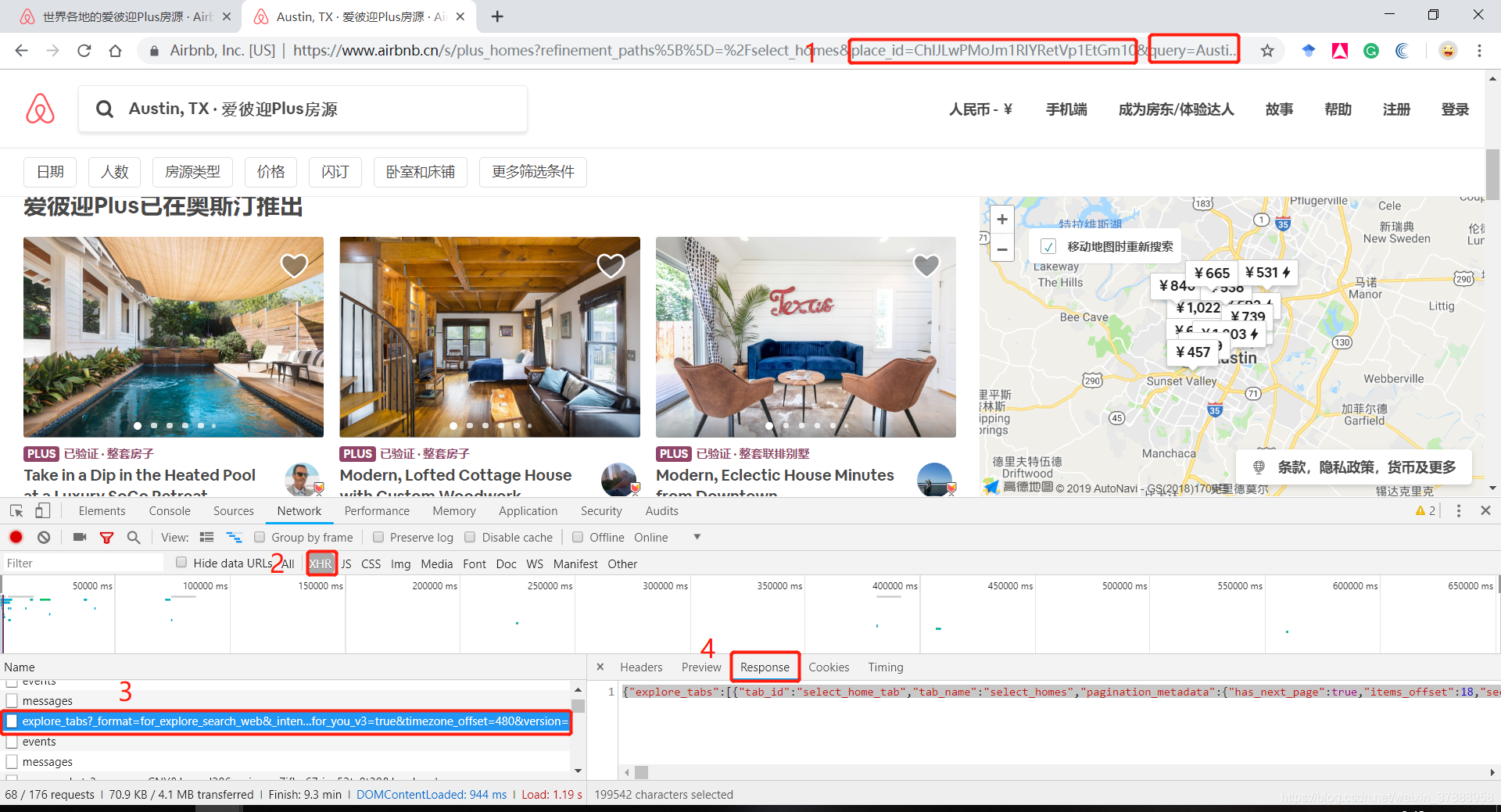
Task: Open the 卧室和床铺 filter dropdown
Action: 420,172
